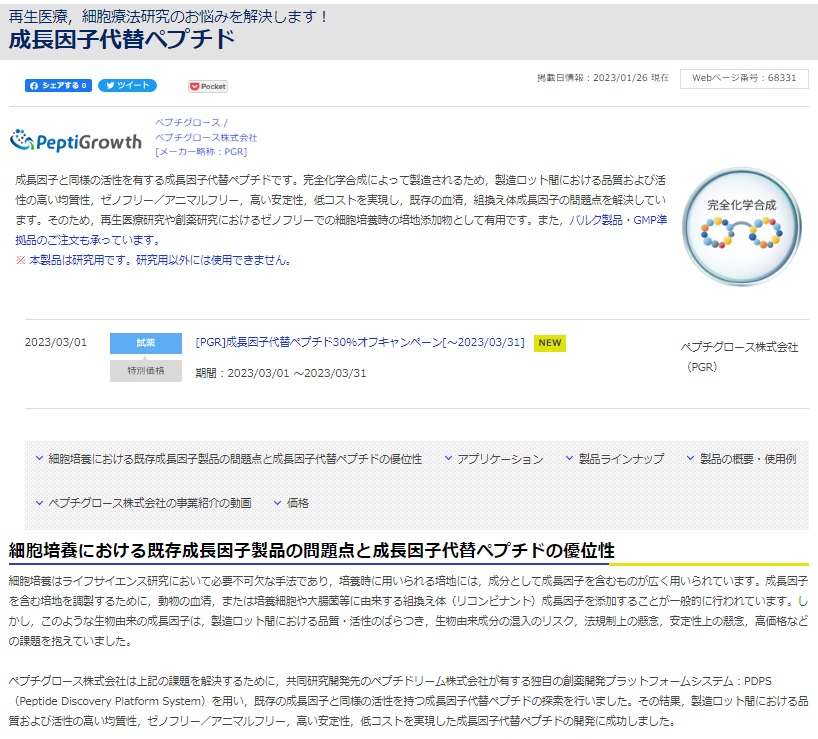Click the メーカー略称：PGR link
818x739 pixels.
click(x=201, y=152)
